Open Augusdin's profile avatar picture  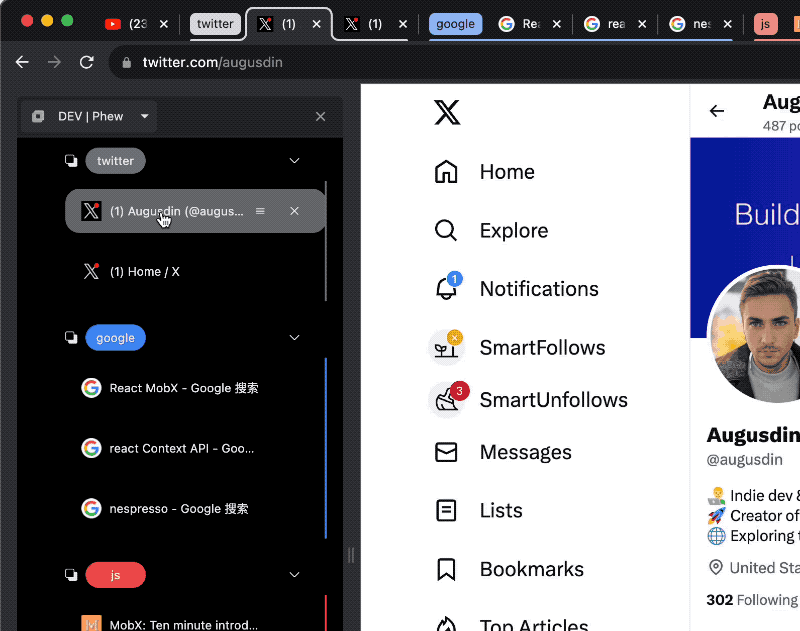pos(754,333)
